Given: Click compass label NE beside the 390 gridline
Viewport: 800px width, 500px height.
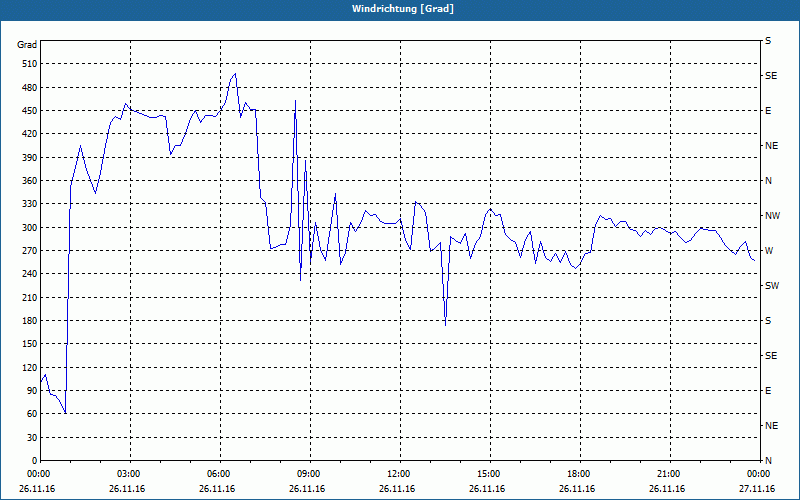Looking at the screenshot, I should click(x=771, y=146).
